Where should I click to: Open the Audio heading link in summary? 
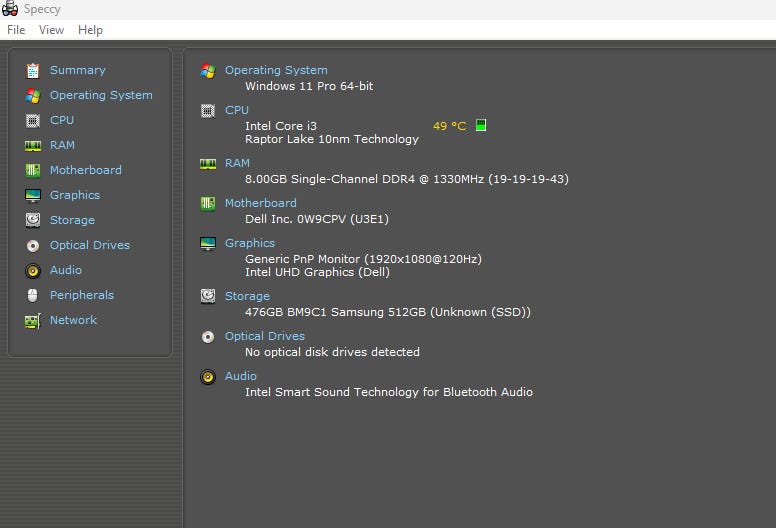tap(241, 376)
